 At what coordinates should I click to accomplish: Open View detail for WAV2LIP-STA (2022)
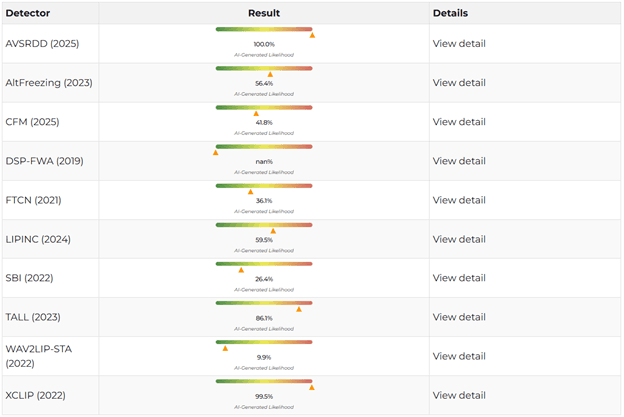[x=459, y=356]
